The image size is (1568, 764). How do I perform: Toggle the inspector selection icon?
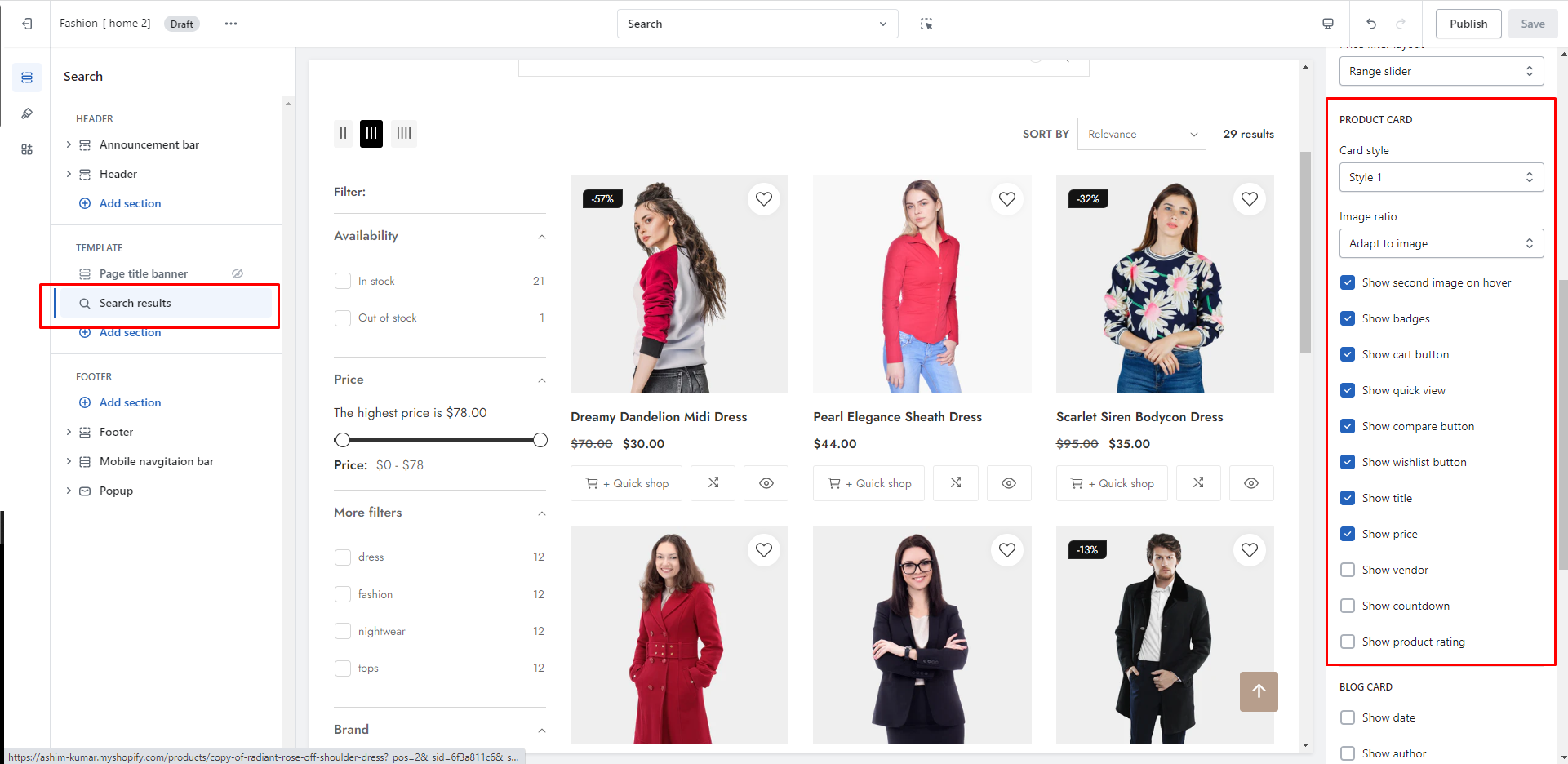pyautogui.click(x=926, y=24)
